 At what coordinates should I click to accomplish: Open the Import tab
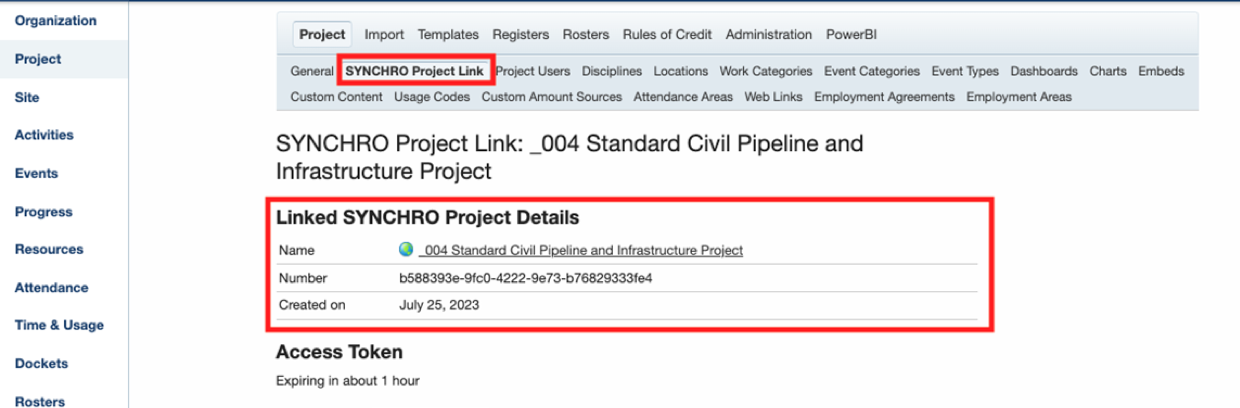coord(384,35)
